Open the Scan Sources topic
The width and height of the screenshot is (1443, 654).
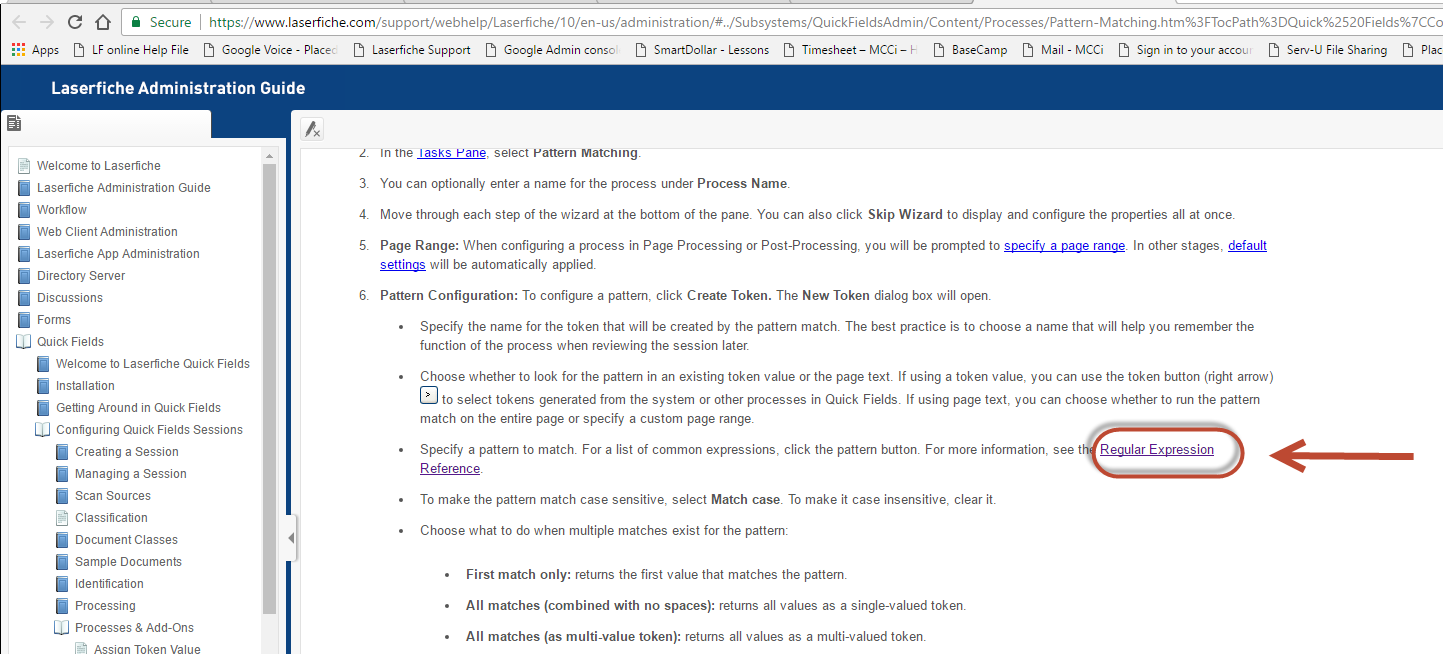pos(113,496)
